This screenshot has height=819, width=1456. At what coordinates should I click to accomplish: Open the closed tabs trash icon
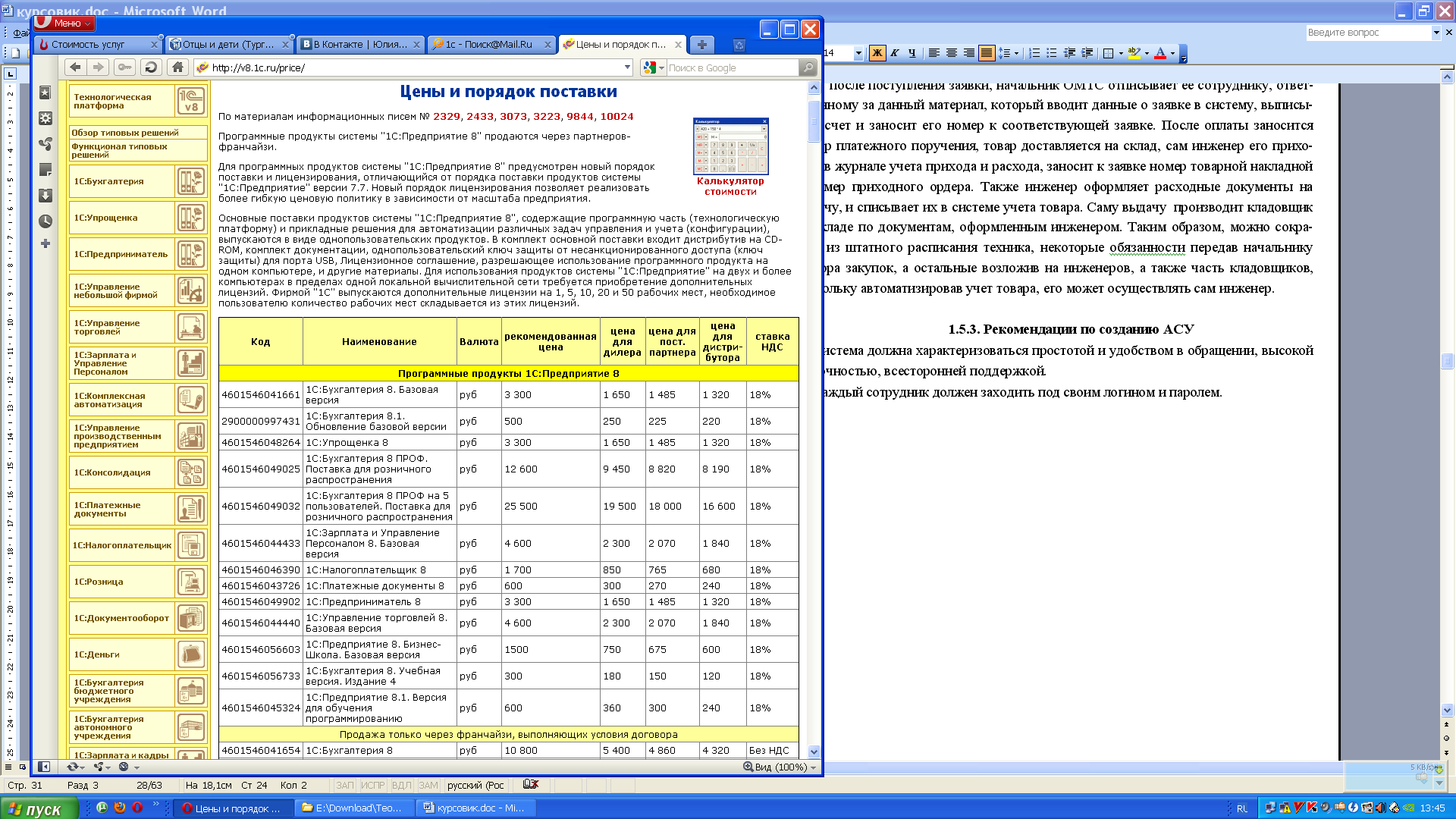(739, 45)
